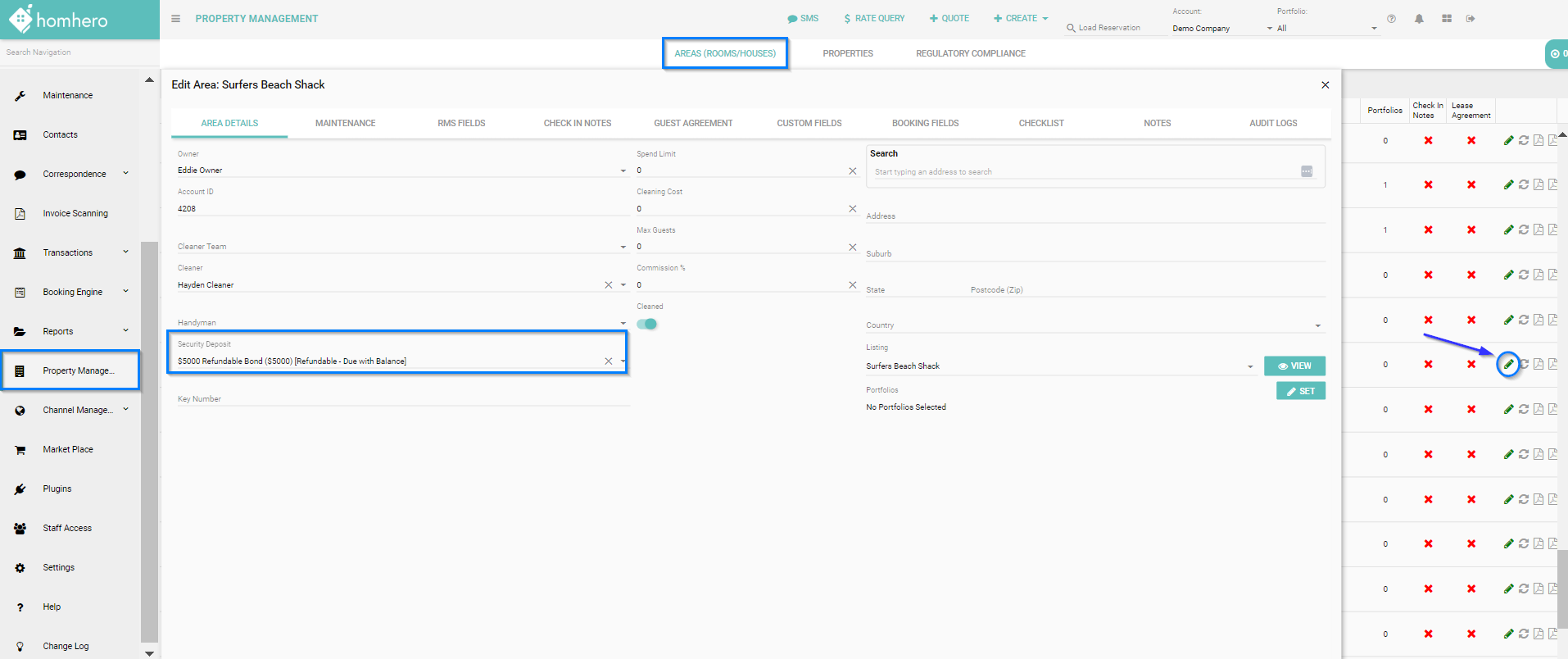Clear the Security Deposit selection
1568x659 pixels.
point(608,361)
